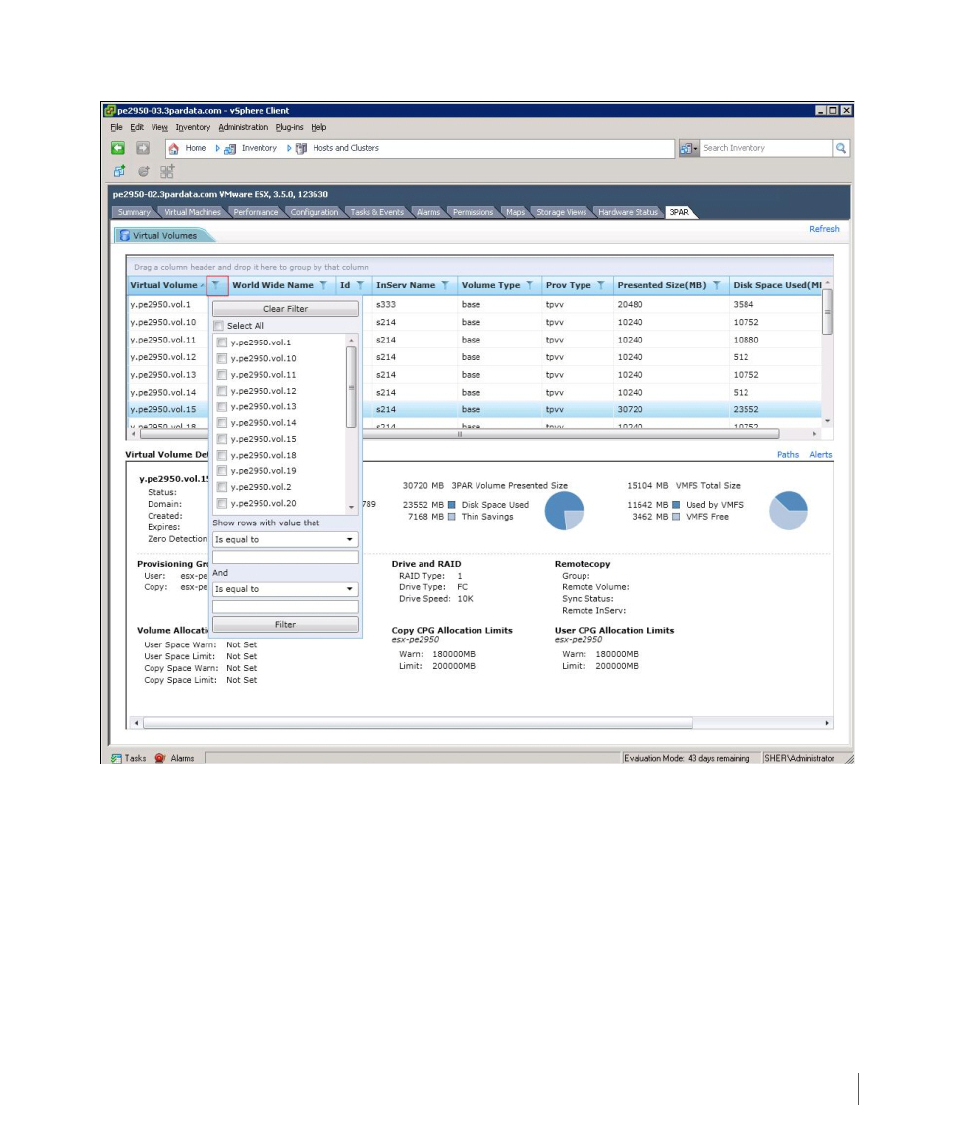Open the Volume Type column filter
This screenshot has width=954, height=1145.
point(530,286)
